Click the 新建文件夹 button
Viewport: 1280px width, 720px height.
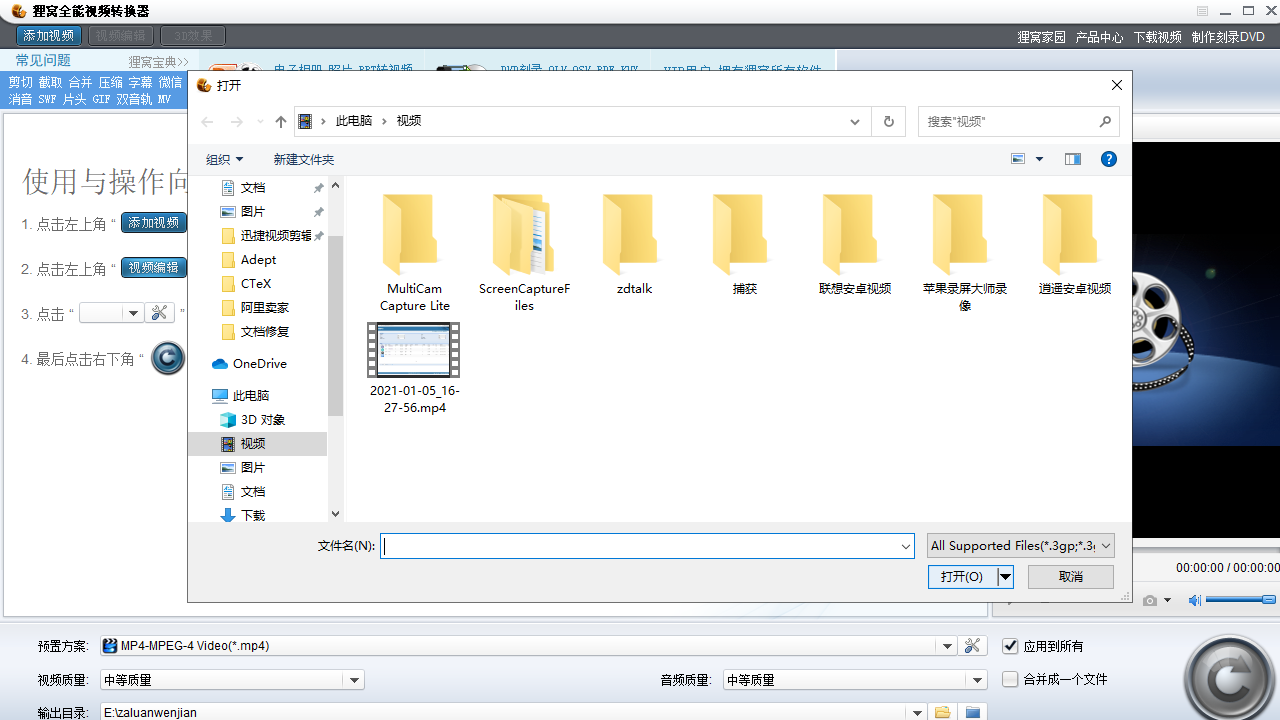point(303,158)
